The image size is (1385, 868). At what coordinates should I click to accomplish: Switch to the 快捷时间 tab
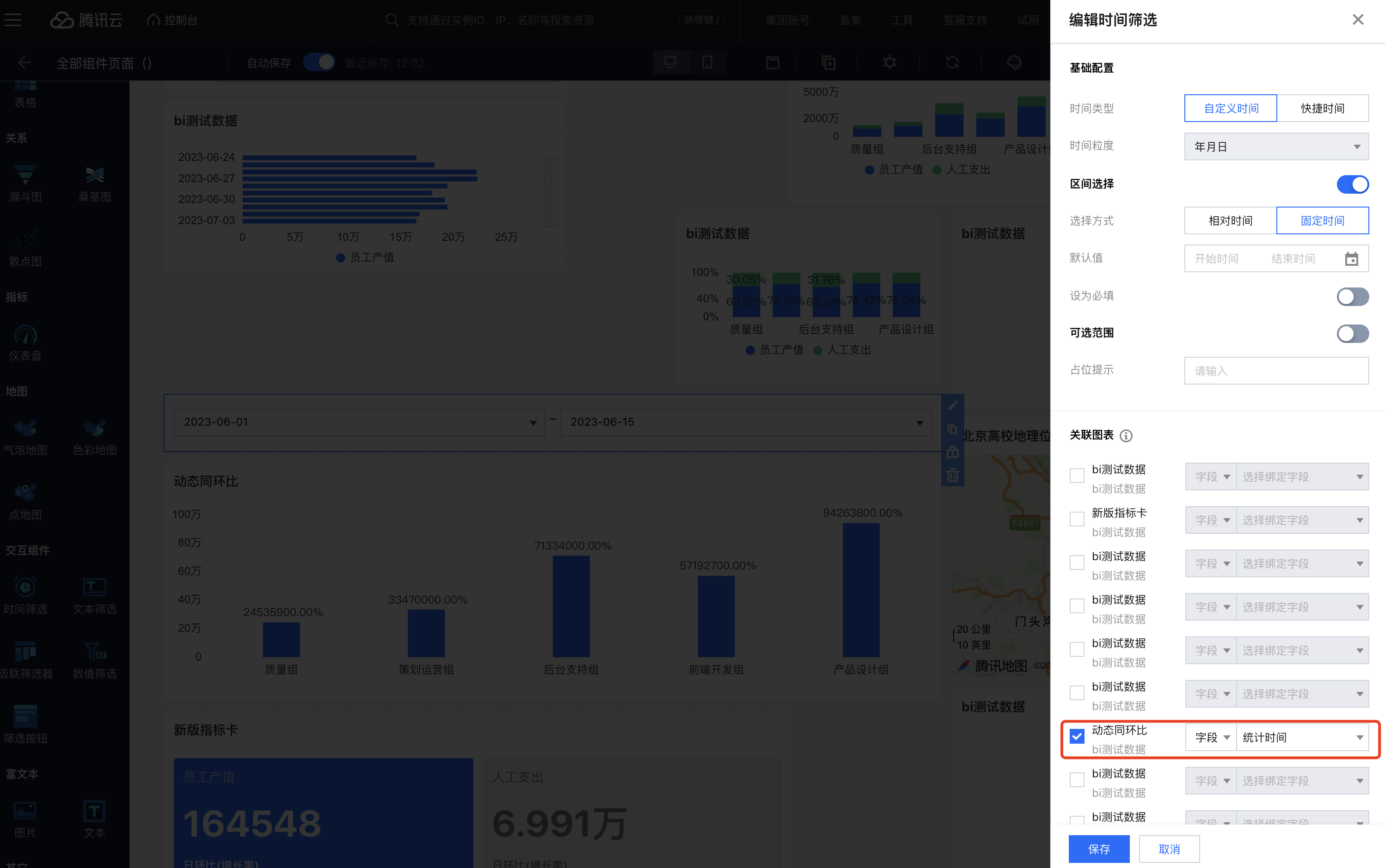[1322, 109]
